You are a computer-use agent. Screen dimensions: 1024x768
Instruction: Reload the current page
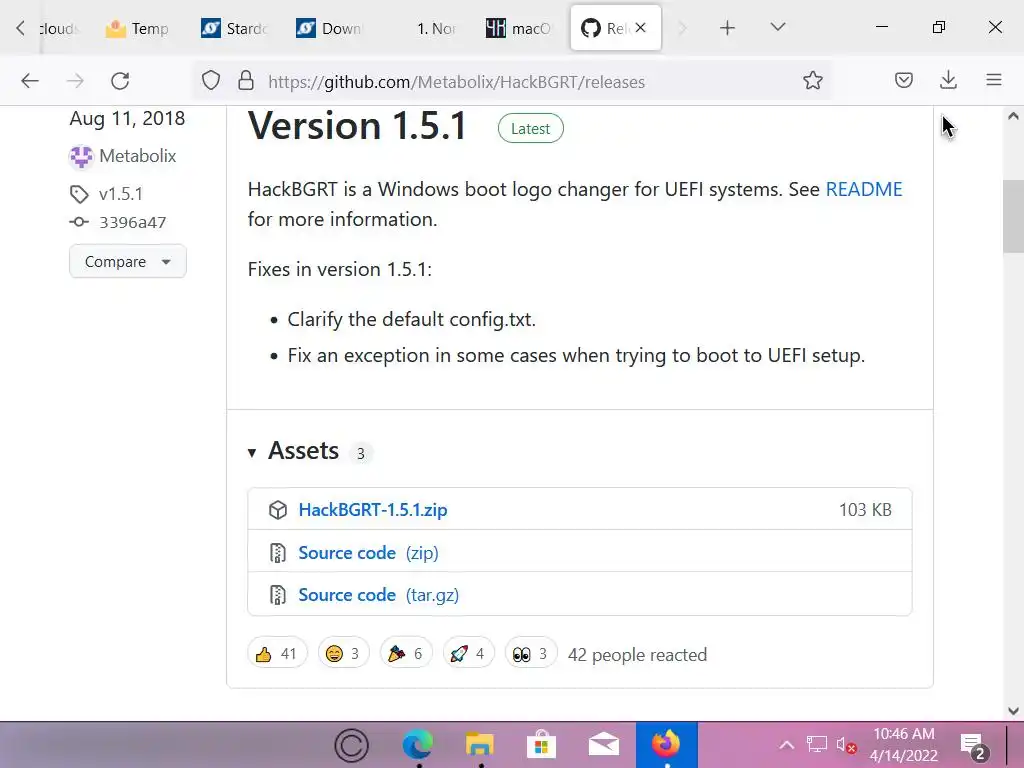pyautogui.click(x=120, y=81)
